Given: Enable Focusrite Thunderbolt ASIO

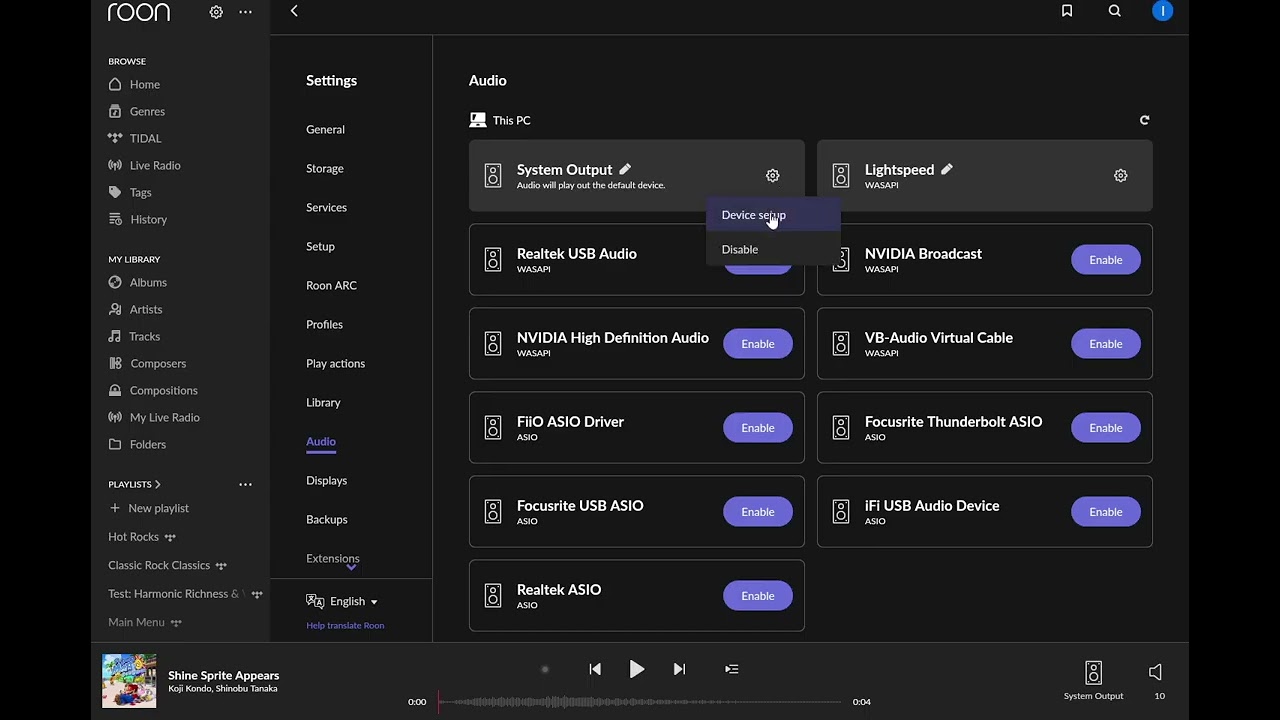Looking at the screenshot, I should 1106,428.
